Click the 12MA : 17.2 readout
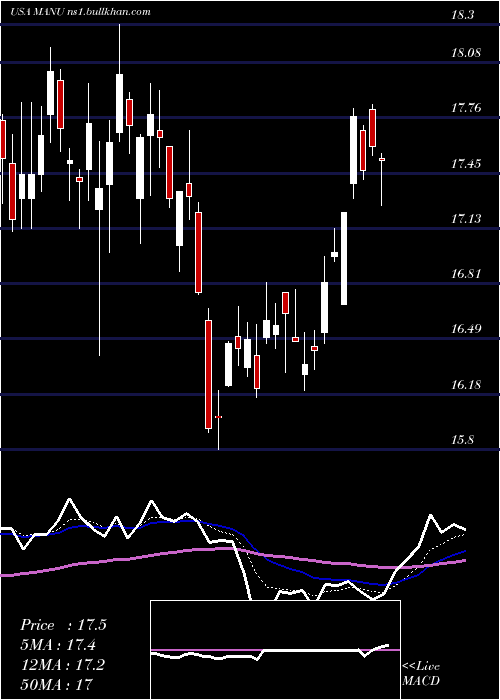This screenshot has width=500, height=700. click(x=62, y=664)
